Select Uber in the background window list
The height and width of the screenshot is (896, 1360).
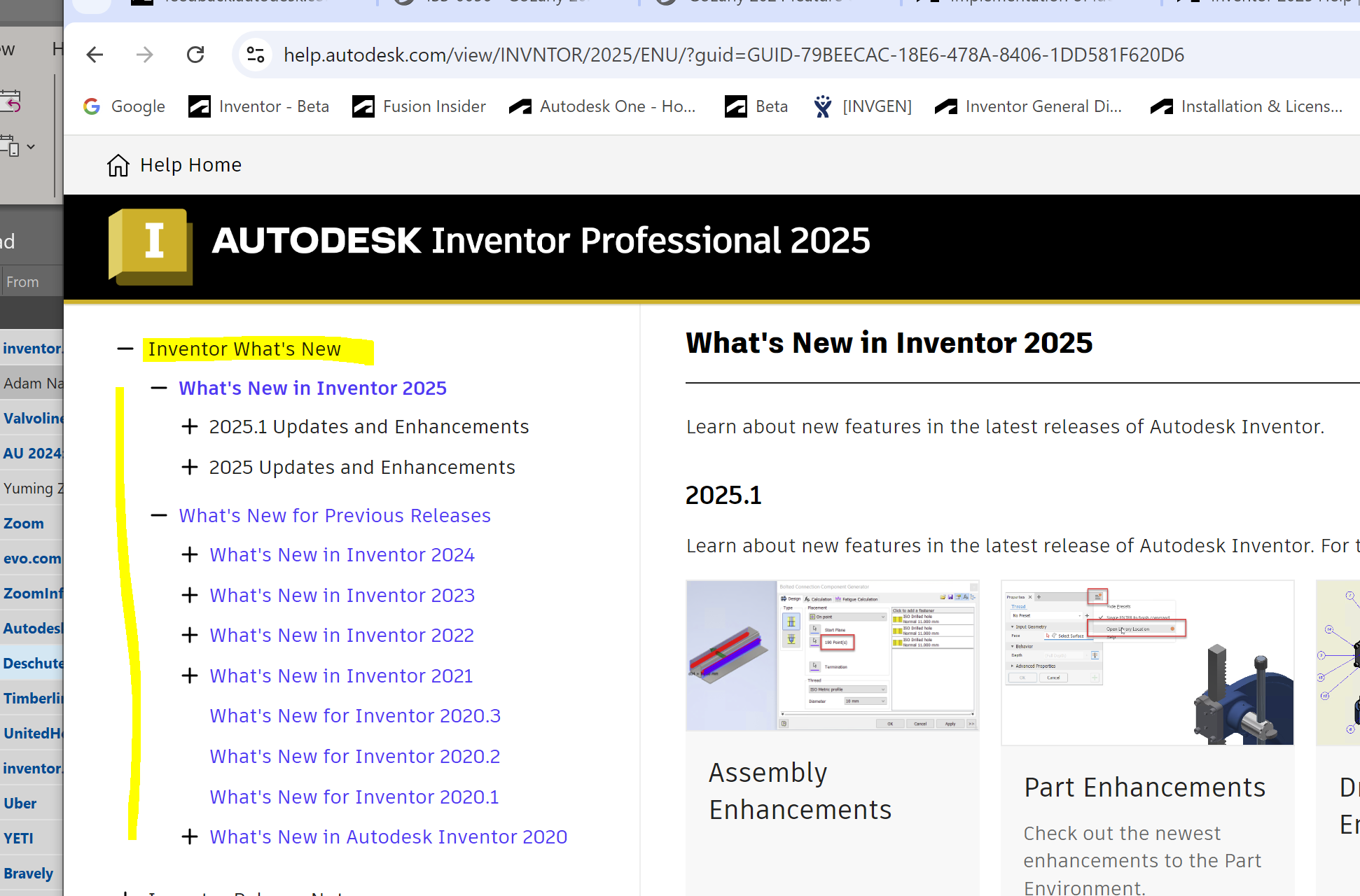click(x=32, y=803)
